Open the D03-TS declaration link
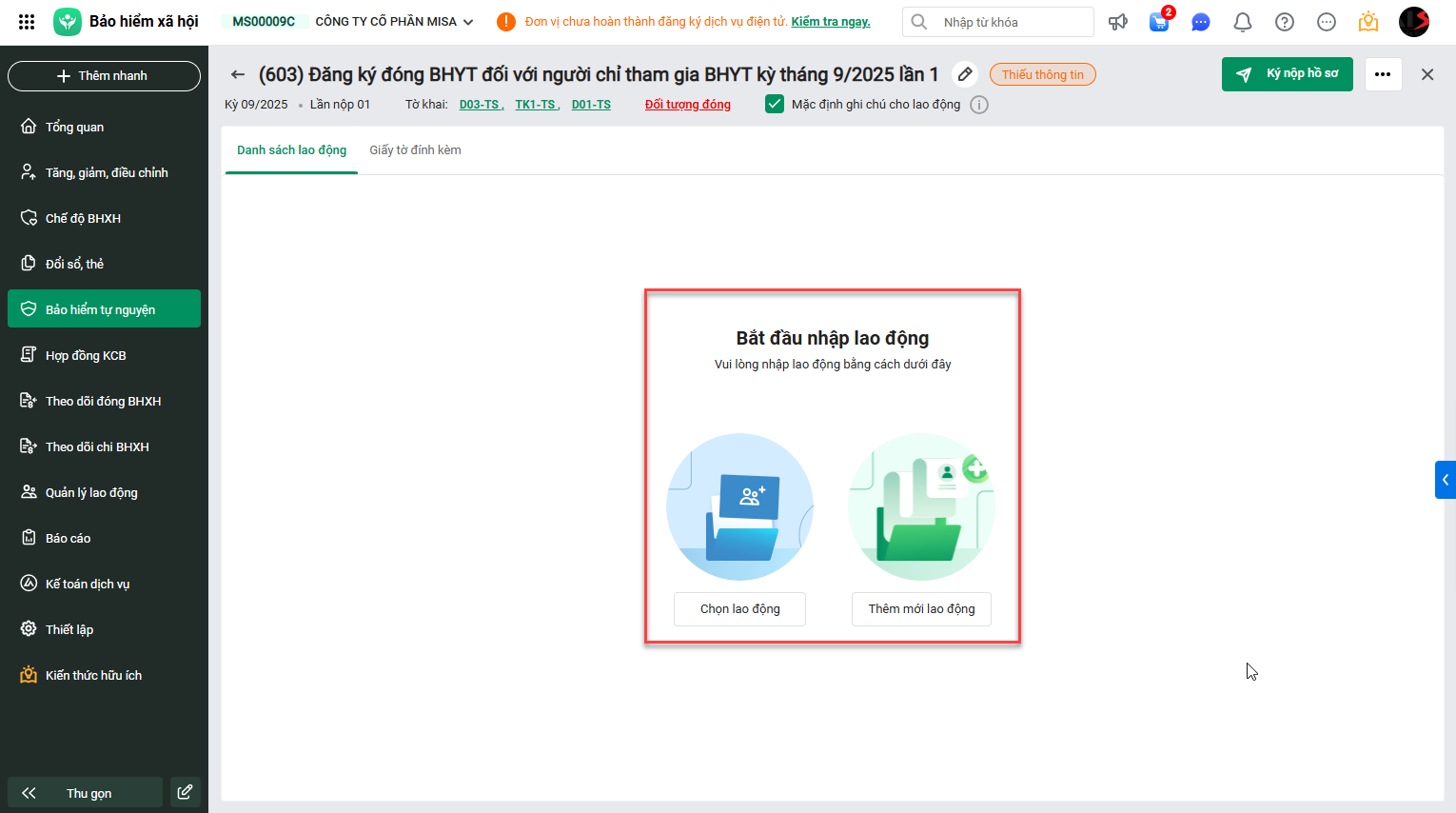Image resolution: width=1456 pixels, height=813 pixels. 480,105
